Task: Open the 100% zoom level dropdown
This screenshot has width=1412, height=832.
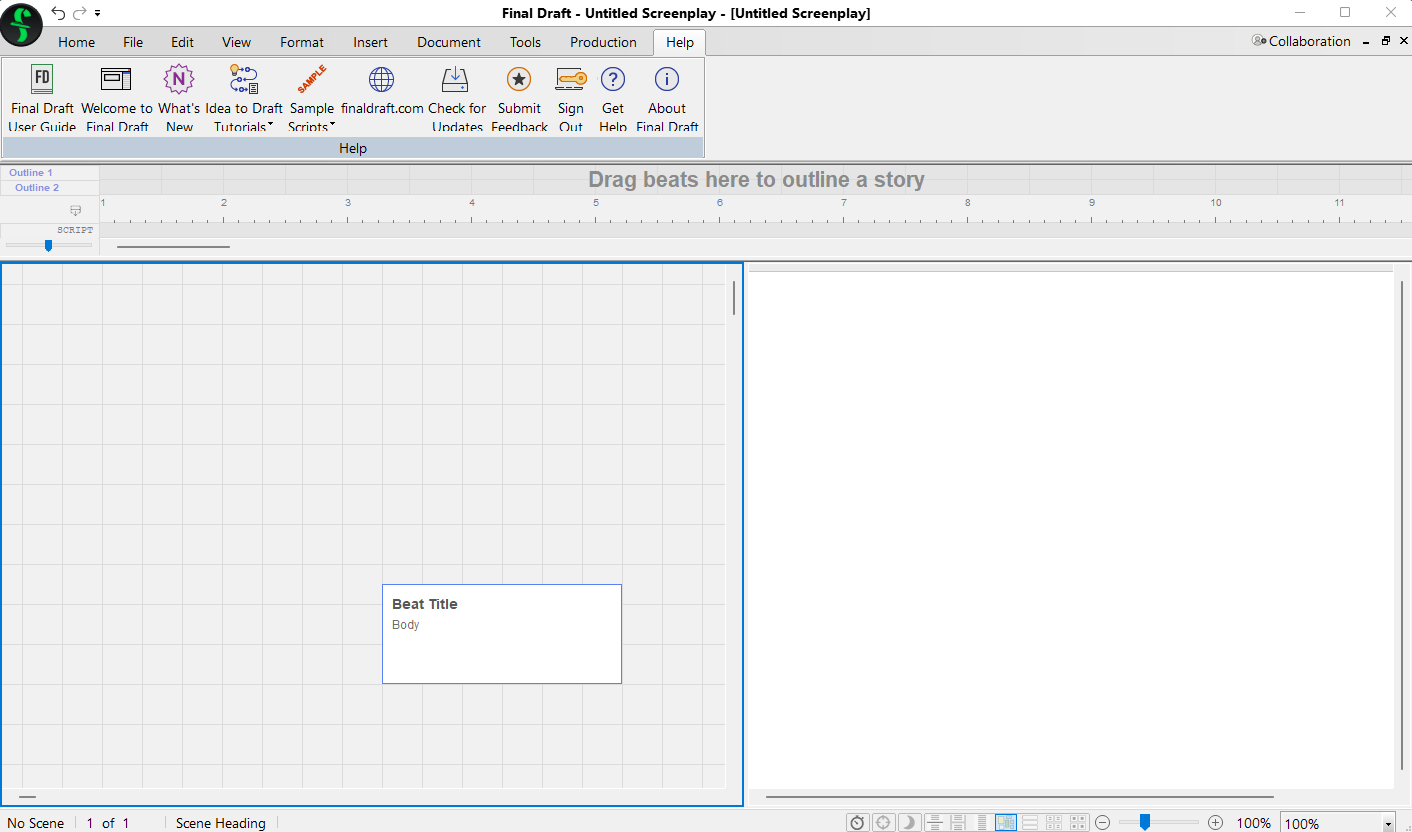Action: [1389, 824]
